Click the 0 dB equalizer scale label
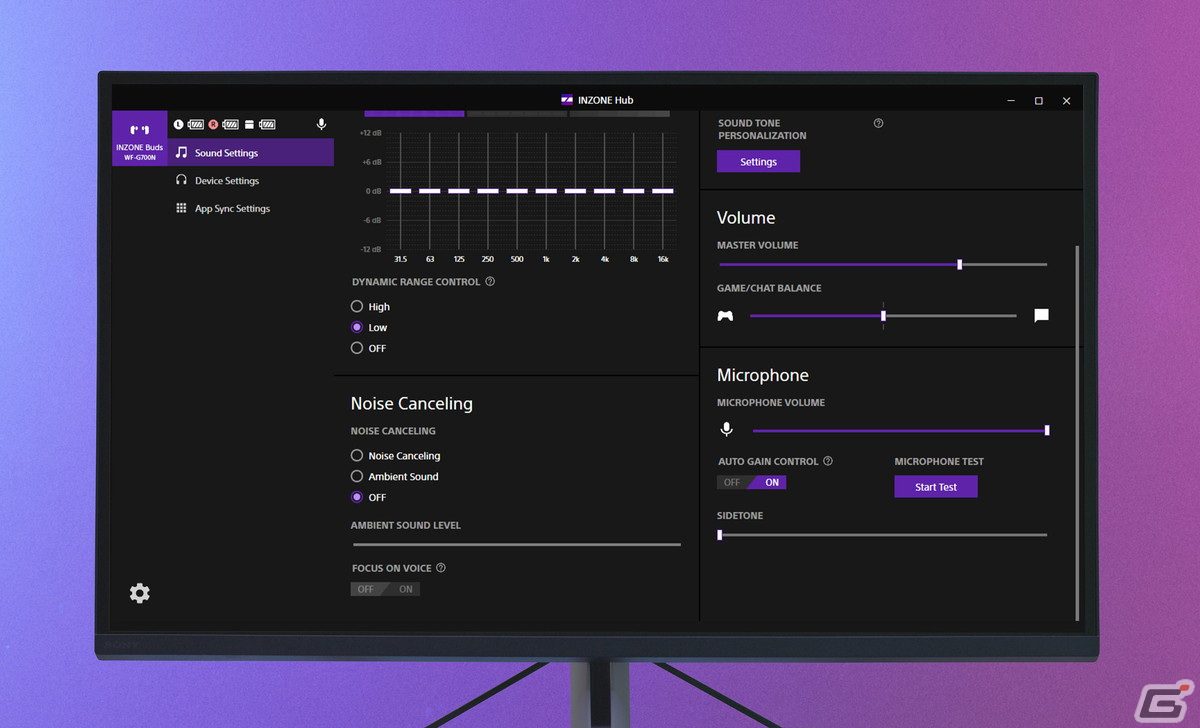Screen dimensions: 1200x728 pyautogui.click(x=374, y=191)
